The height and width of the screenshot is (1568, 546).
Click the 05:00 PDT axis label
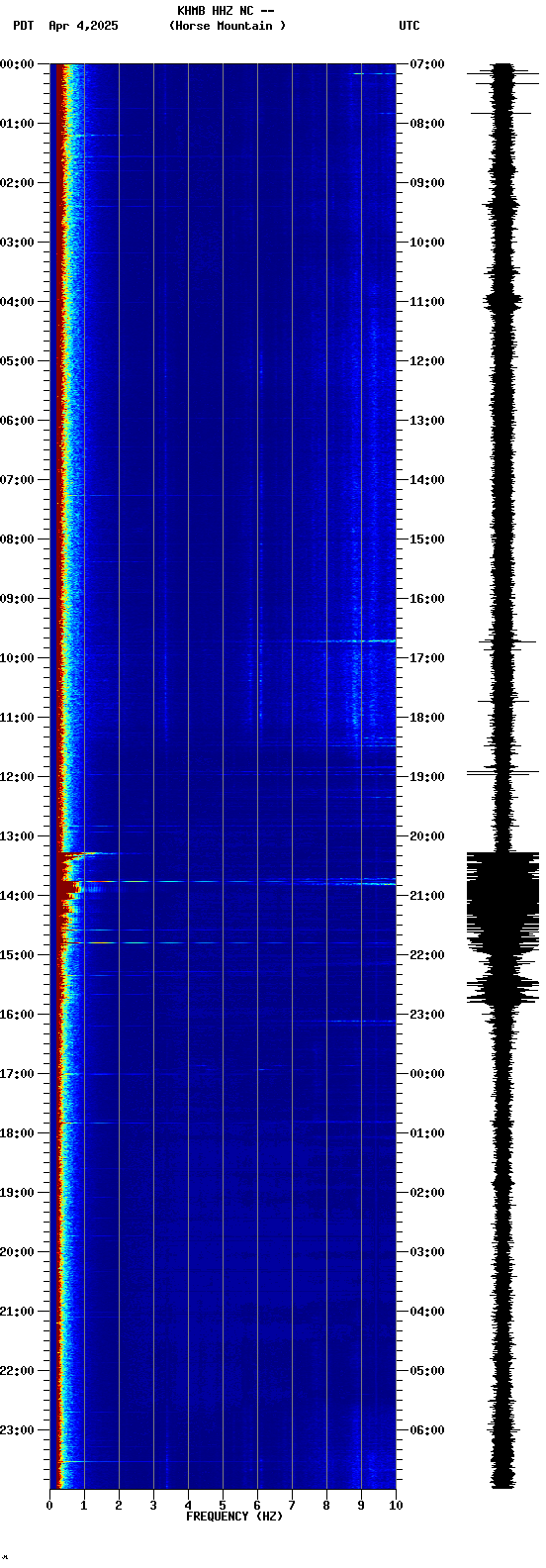tap(17, 361)
